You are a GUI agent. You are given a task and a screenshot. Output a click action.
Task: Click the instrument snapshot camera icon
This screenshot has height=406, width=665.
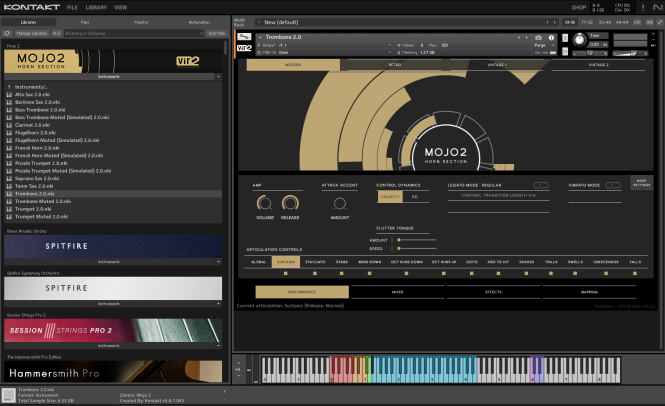coord(538,37)
